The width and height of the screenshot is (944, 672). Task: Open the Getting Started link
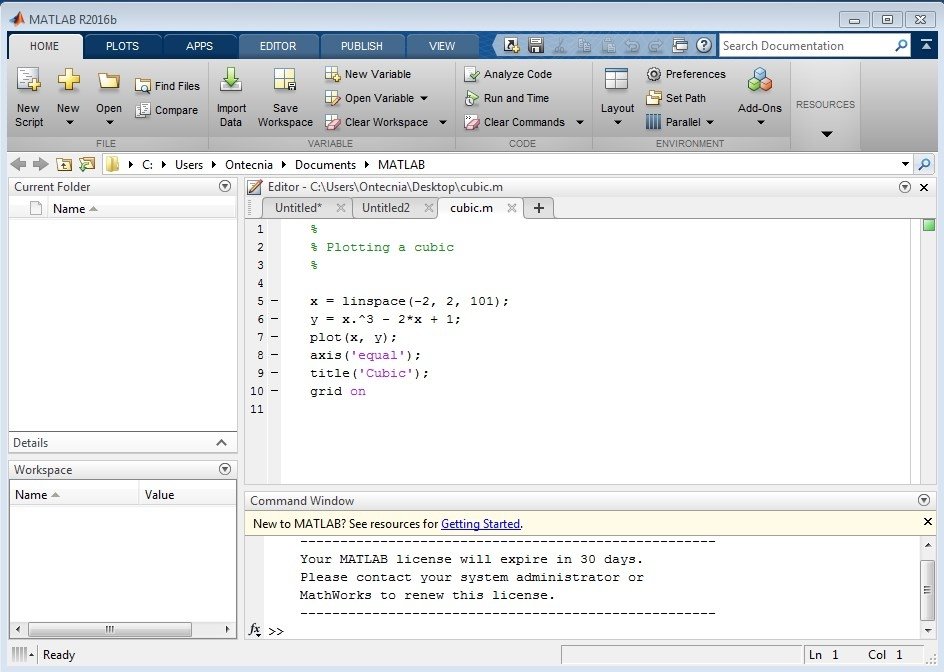480,524
